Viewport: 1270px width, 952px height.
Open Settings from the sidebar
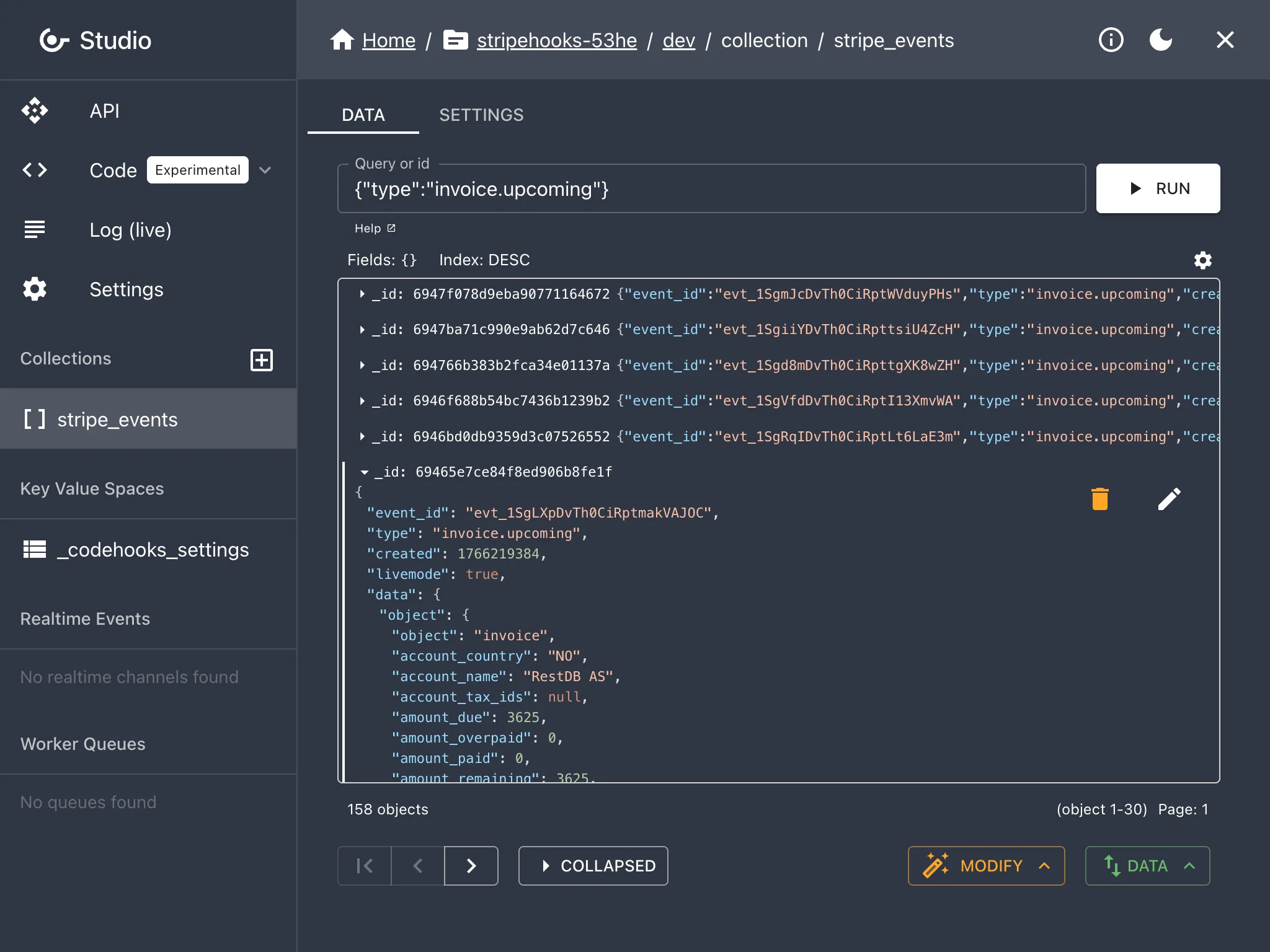coord(127,289)
